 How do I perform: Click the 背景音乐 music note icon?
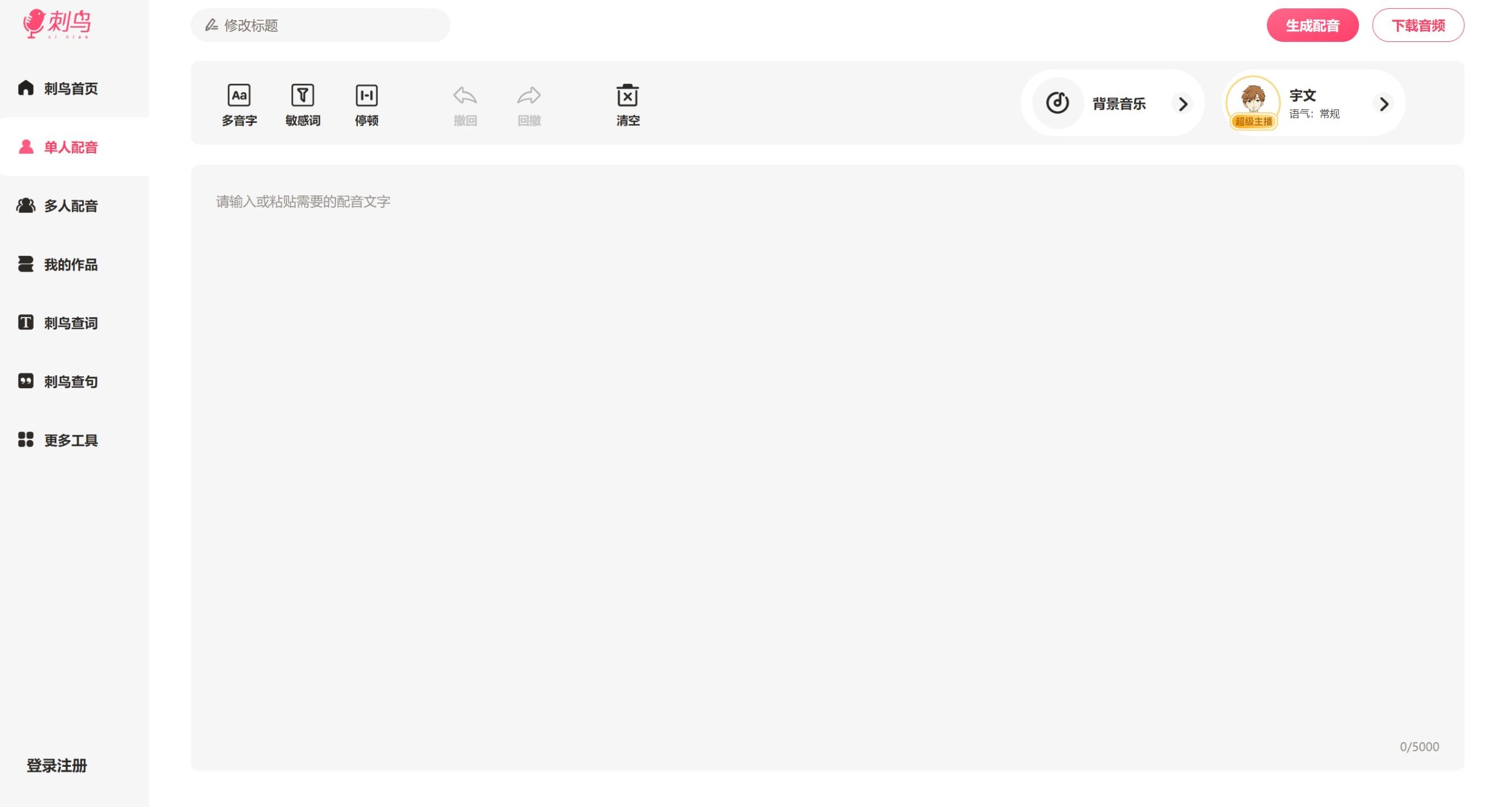pyautogui.click(x=1057, y=103)
